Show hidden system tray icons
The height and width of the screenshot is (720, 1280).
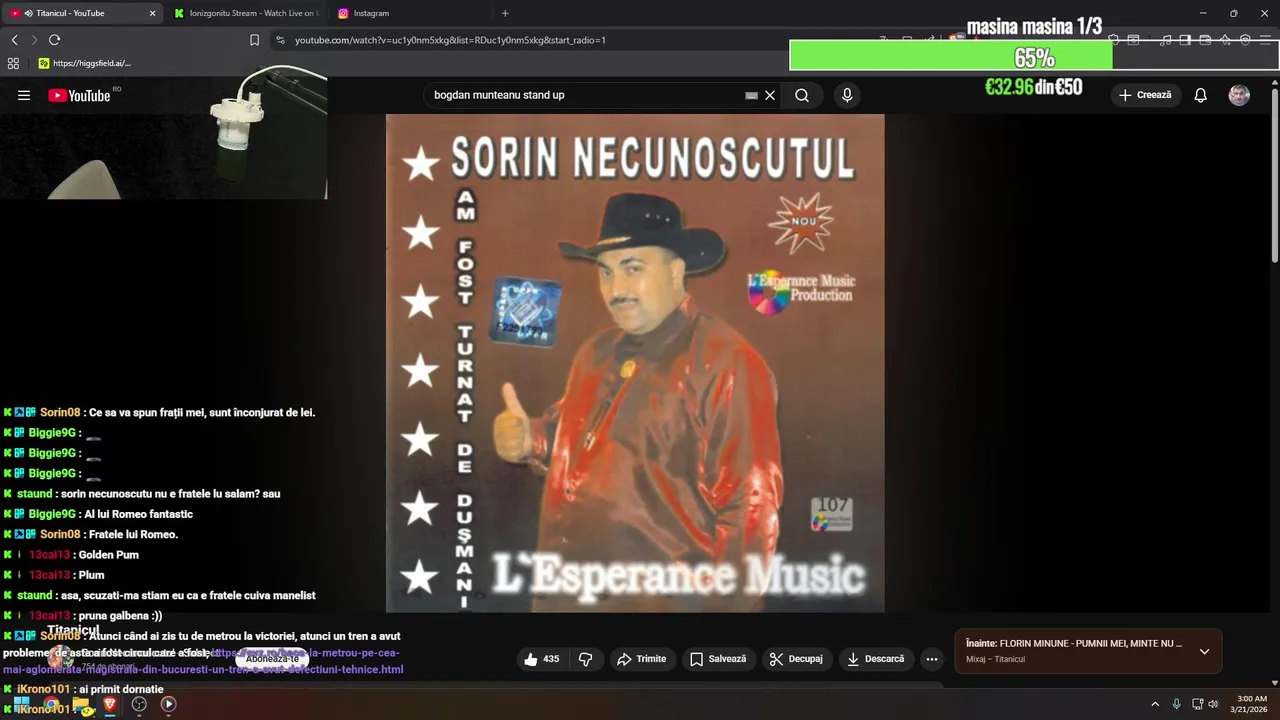(x=1155, y=704)
